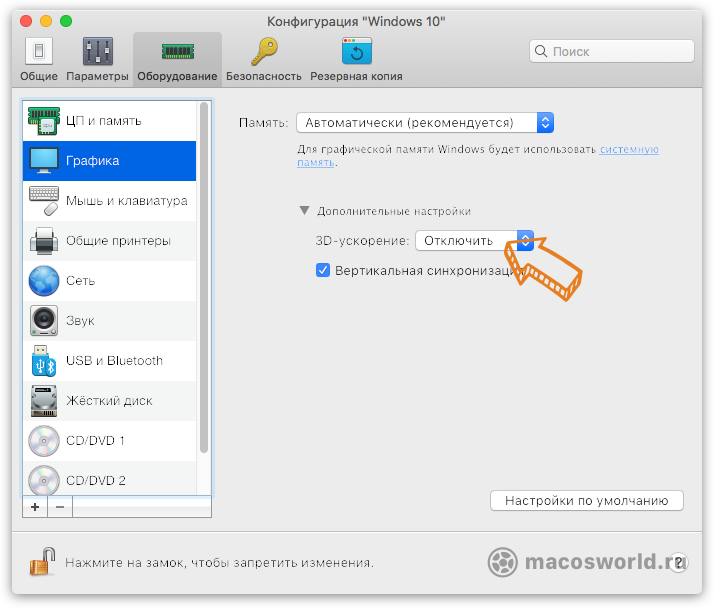This screenshot has width=714, height=608.
Task: Select Графика row text
Action: click(x=92, y=161)
